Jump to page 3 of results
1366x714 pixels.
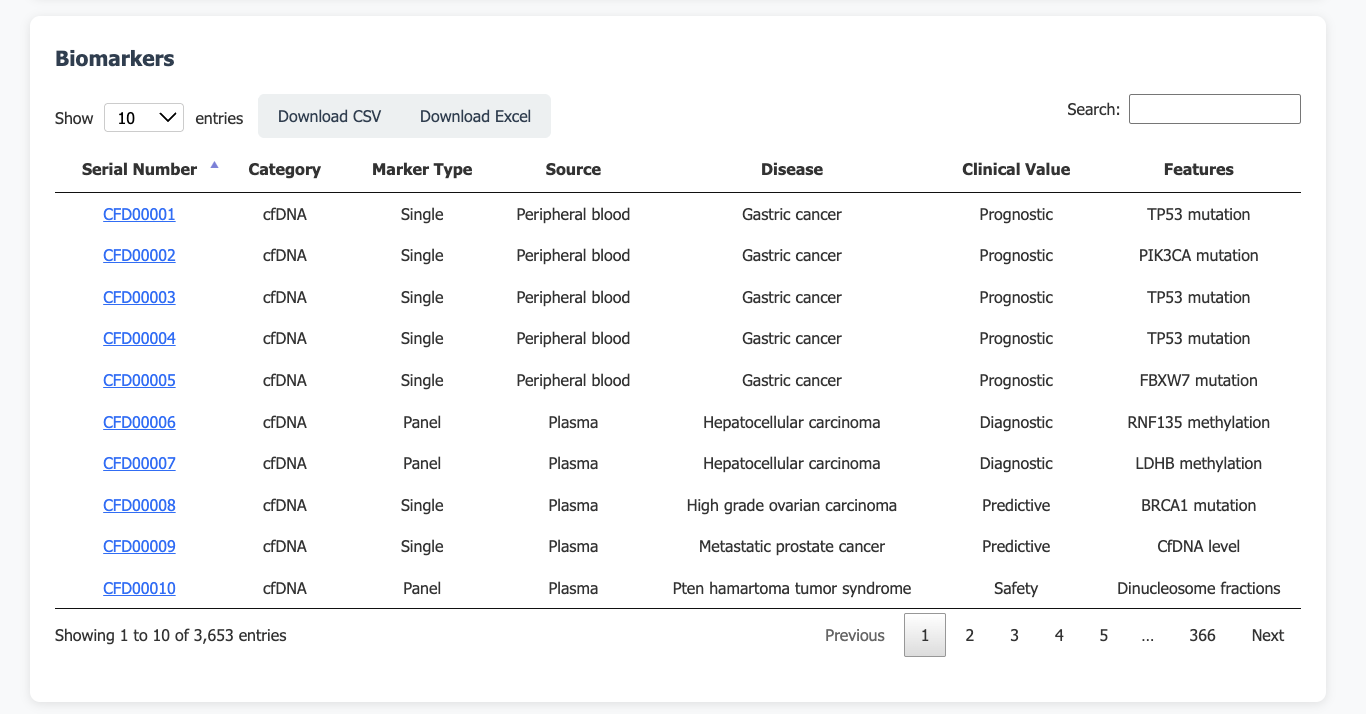coord(1014,635)
